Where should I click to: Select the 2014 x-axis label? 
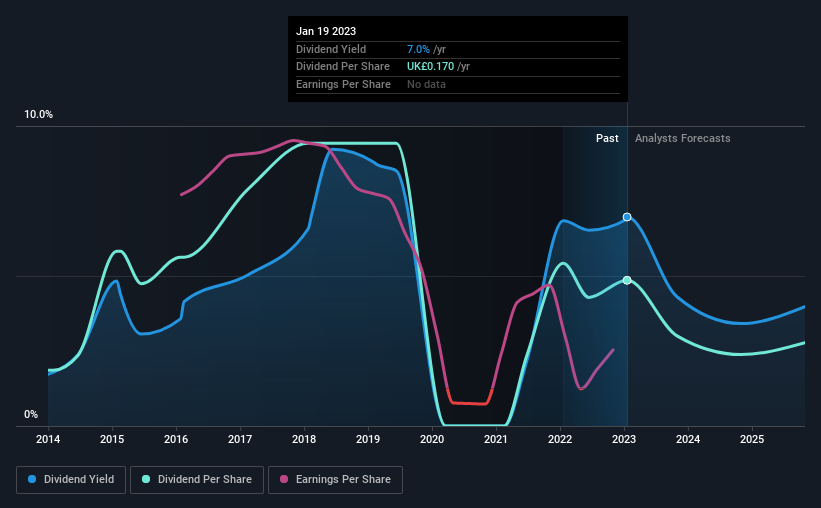coord(48,439)
